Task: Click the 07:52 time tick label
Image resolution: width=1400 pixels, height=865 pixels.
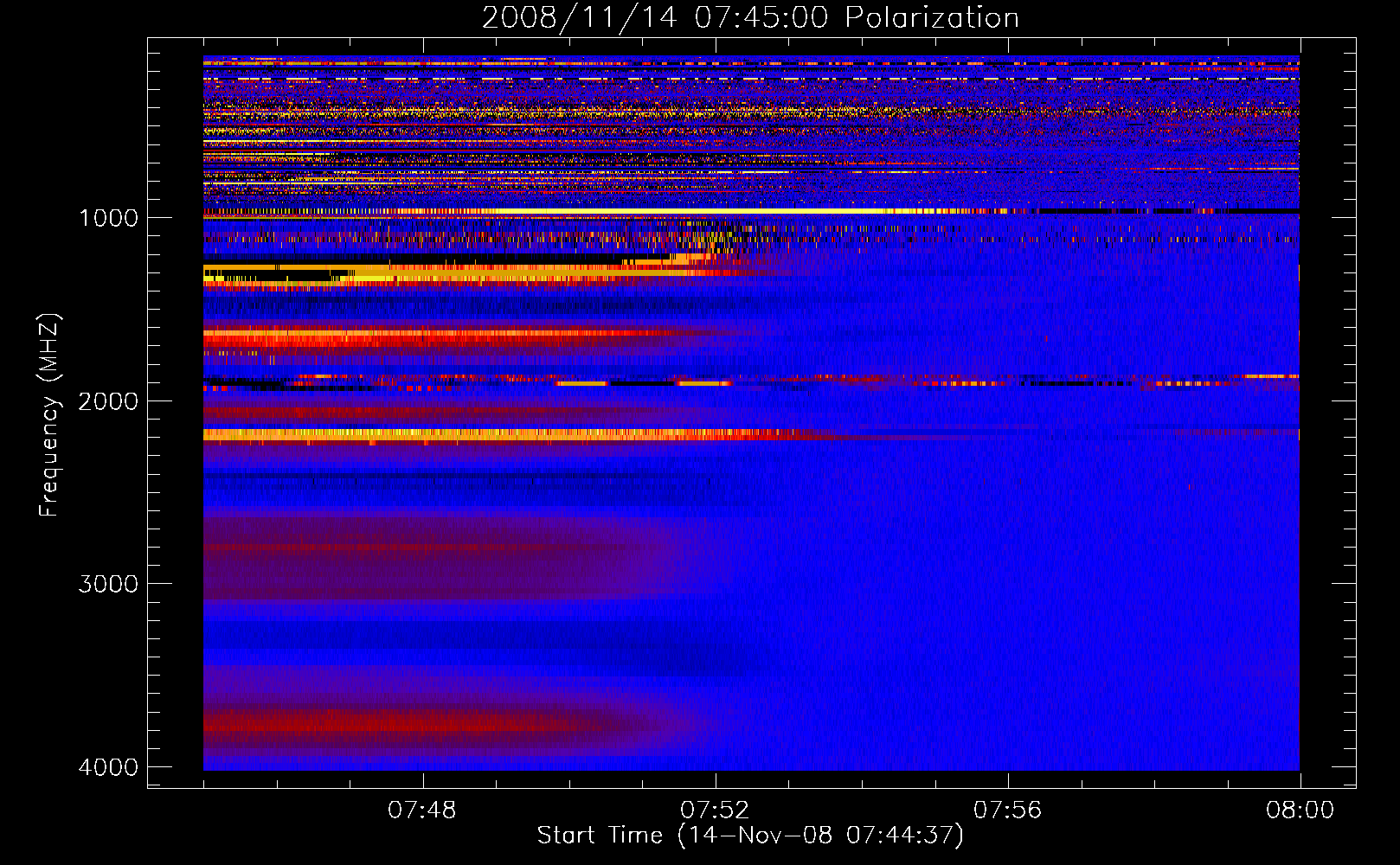Action: (x=715, y=811)
